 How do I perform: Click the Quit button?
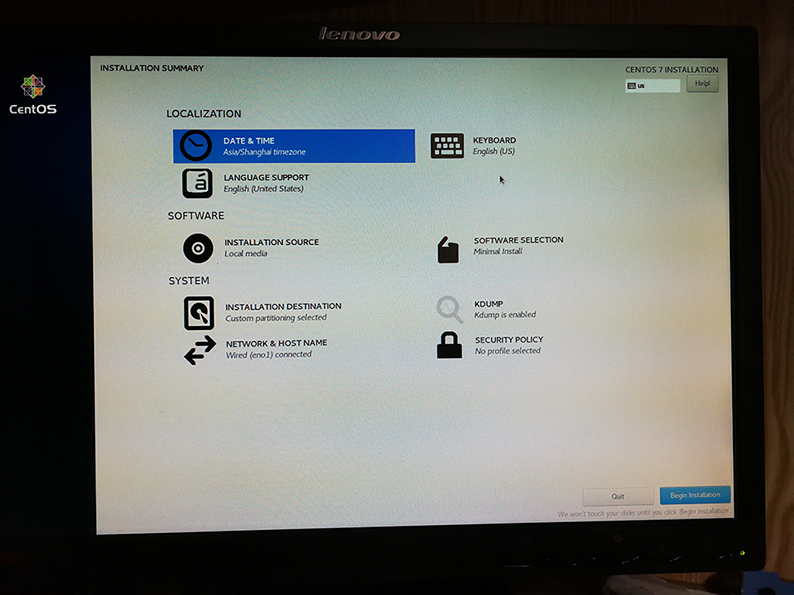tap(618, 496)
